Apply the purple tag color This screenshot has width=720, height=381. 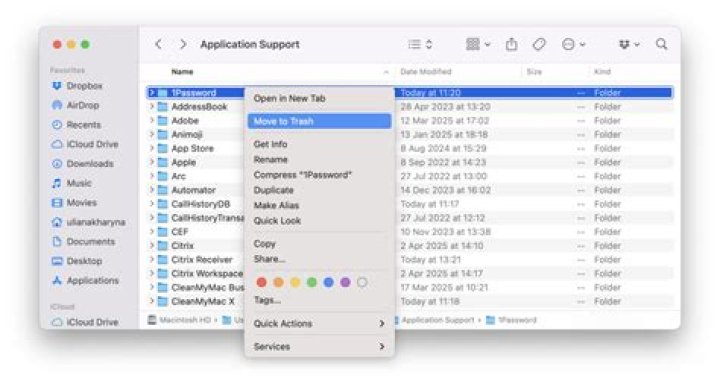click(345, 282)
